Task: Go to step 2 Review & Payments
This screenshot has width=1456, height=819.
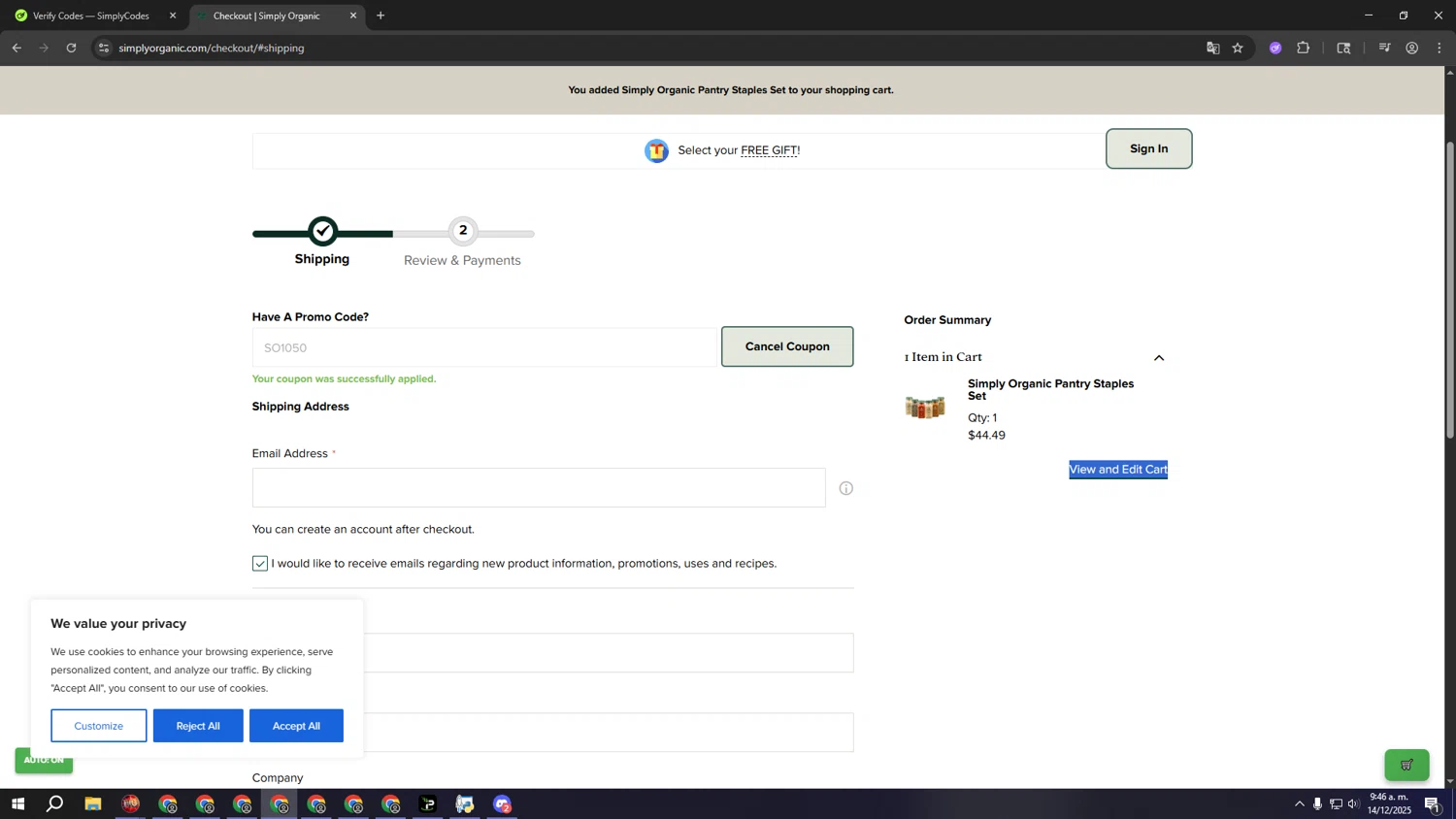Action: click(463, 231)
